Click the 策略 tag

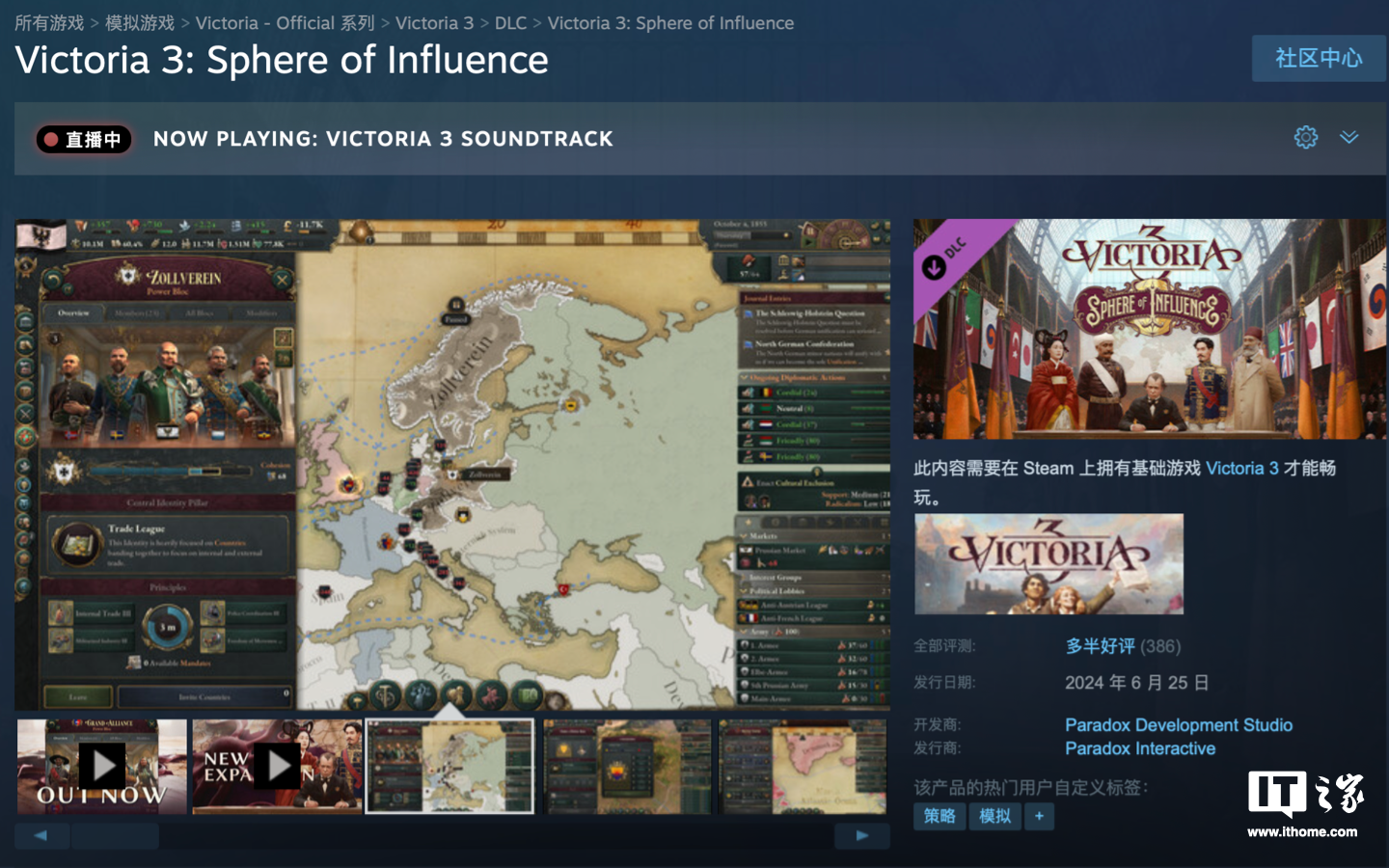coord(940,816)
